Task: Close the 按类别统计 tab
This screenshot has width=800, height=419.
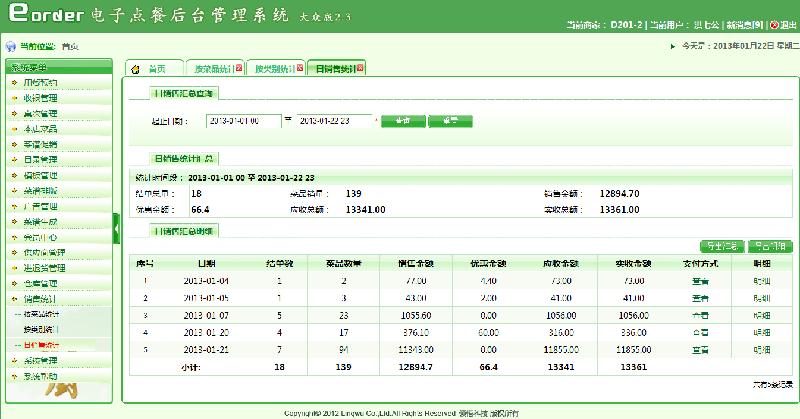Action: pos(300,68)
